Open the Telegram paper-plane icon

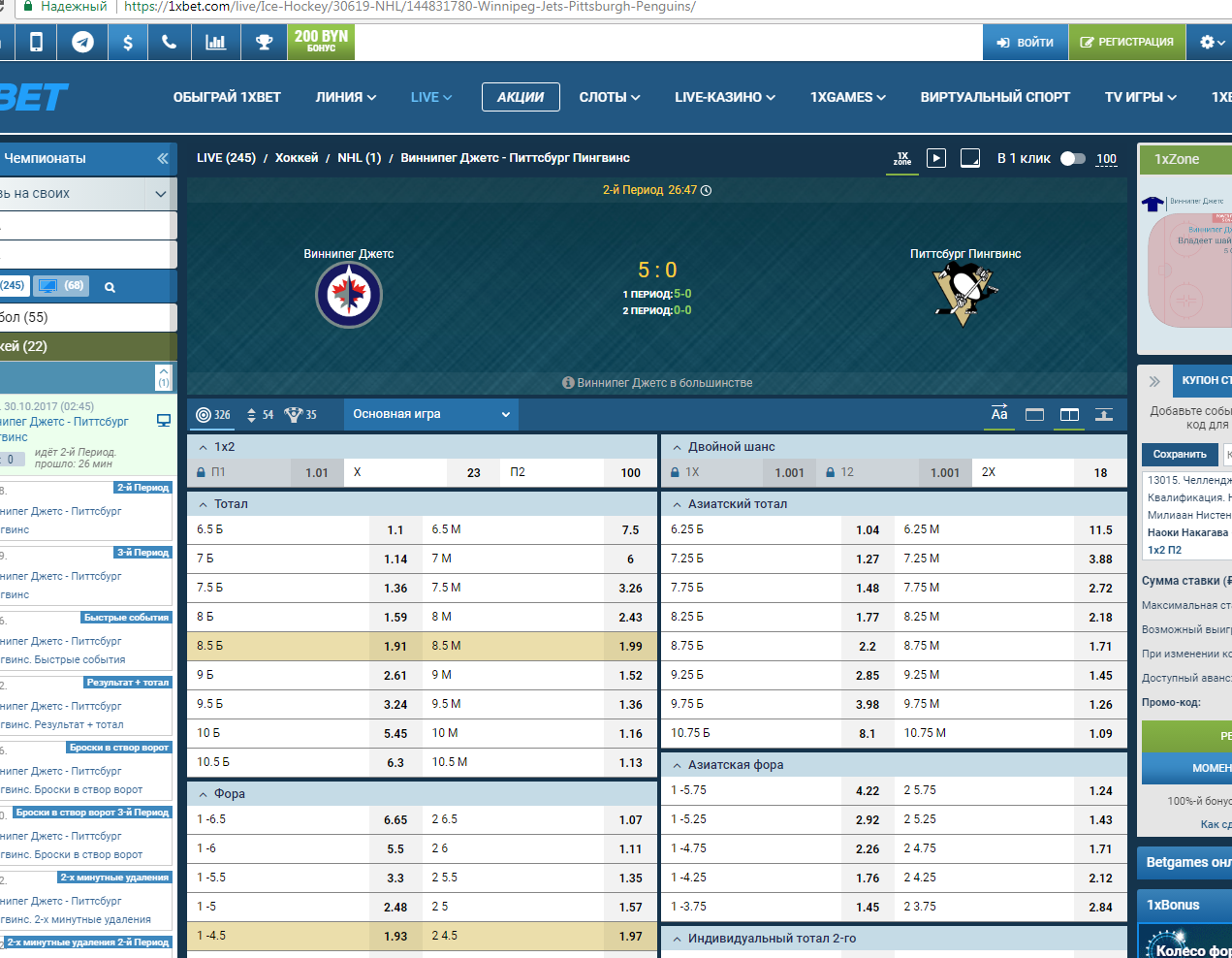point(82,42)
